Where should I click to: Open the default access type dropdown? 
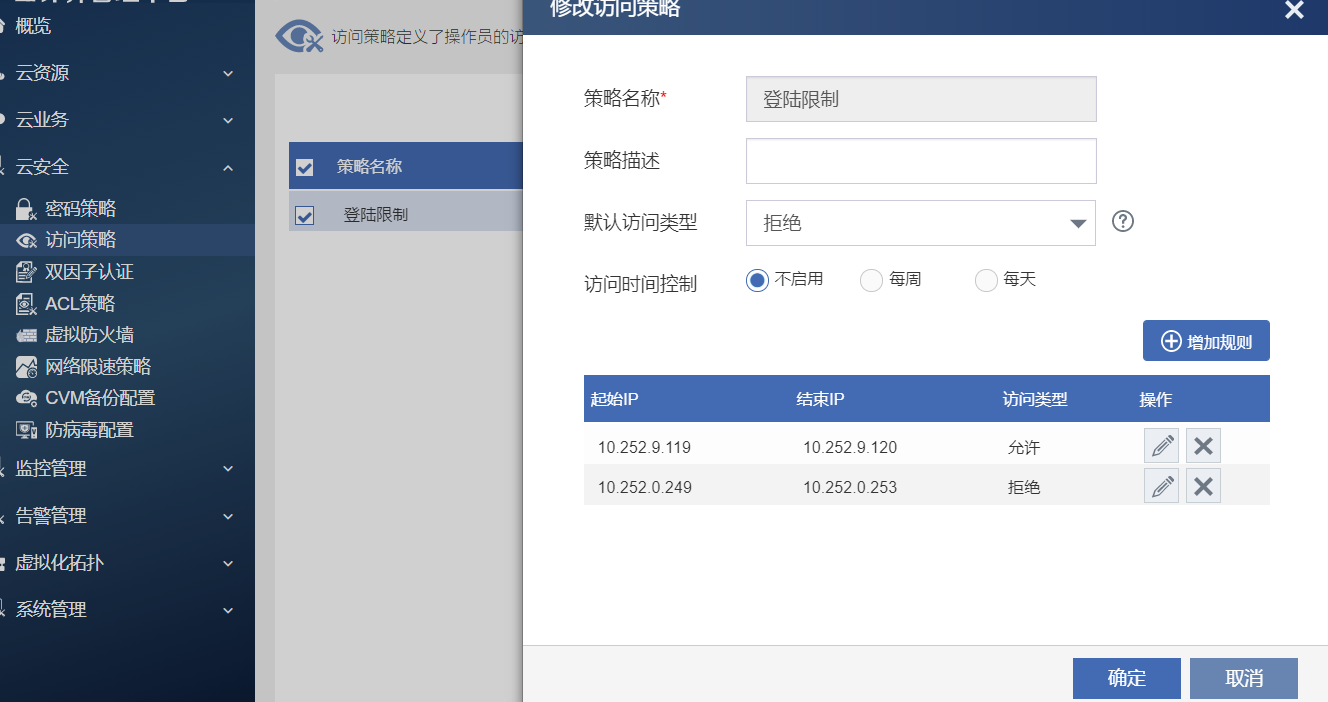pyautogui.click(x=921, y=223)
